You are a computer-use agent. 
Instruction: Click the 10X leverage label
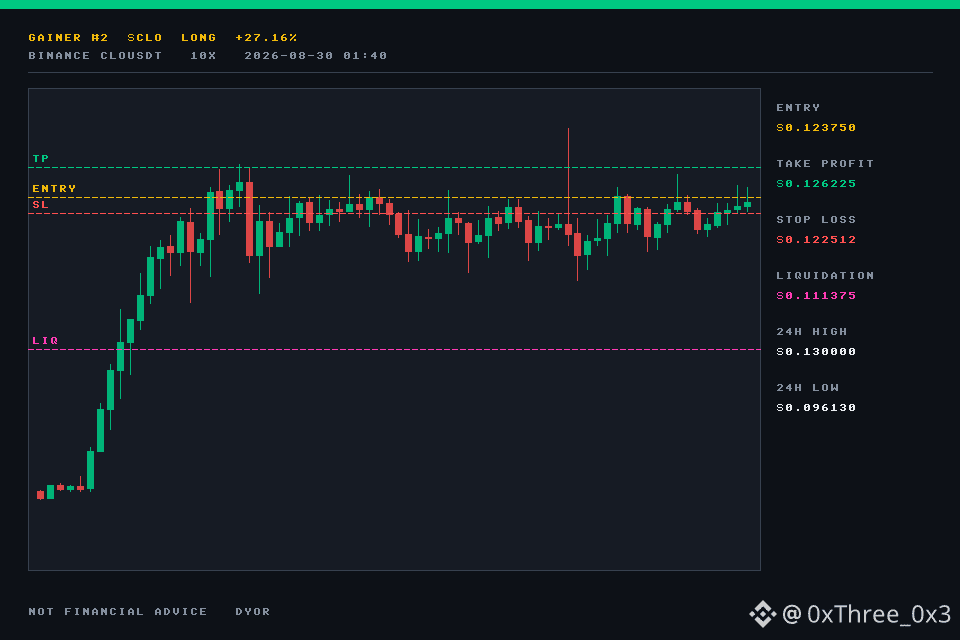click(203, 56)
